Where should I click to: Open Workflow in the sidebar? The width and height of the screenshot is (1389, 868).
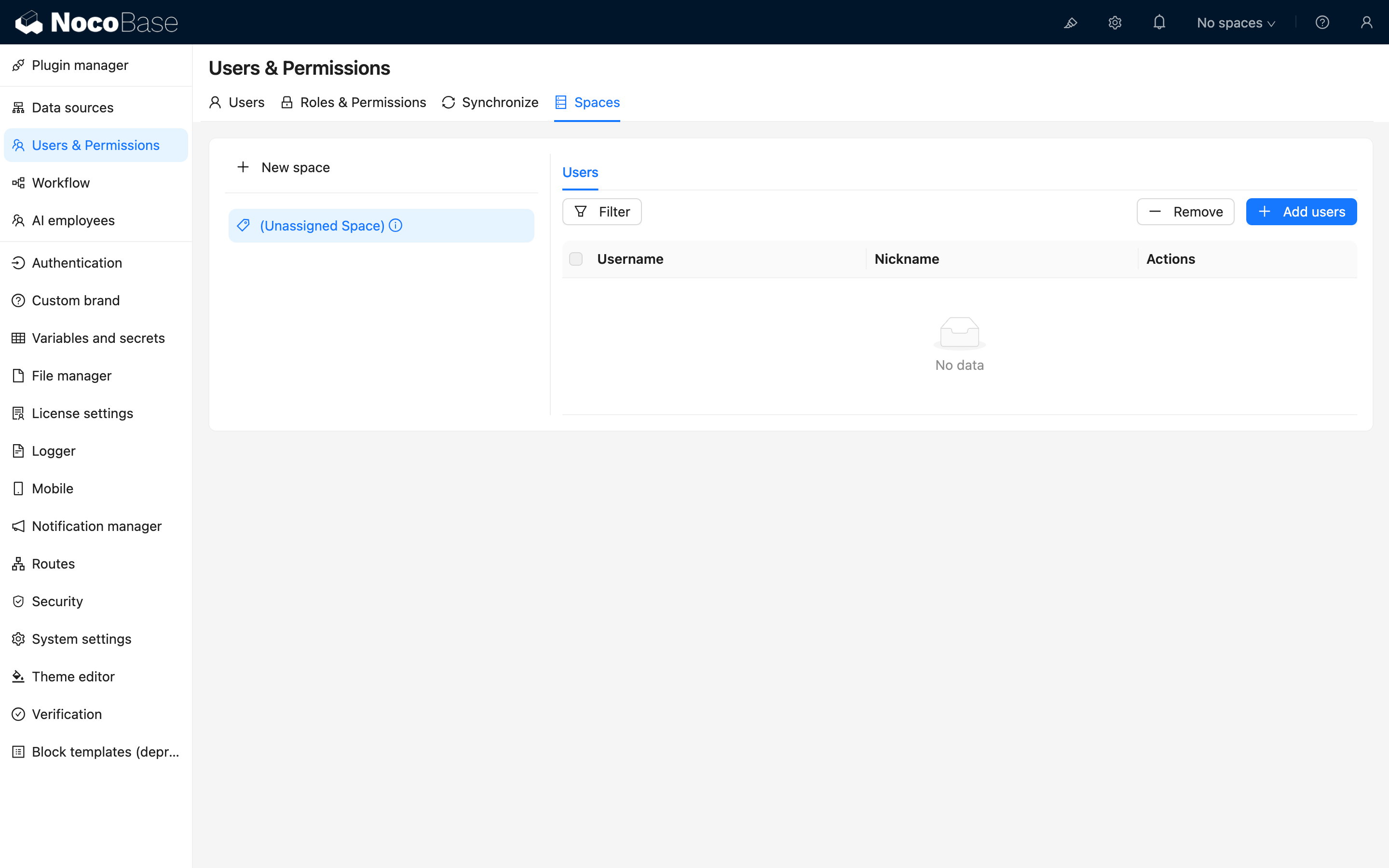coord(61,183)
